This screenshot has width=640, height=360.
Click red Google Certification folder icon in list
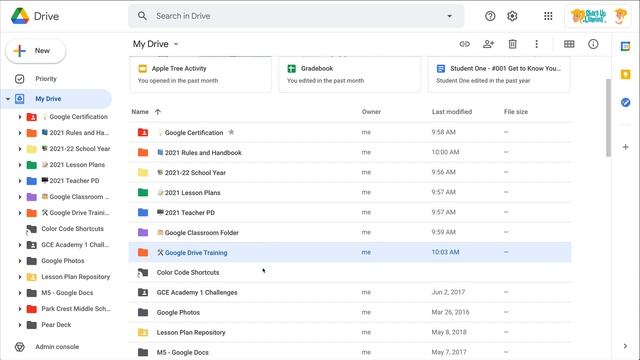[143, 132]
